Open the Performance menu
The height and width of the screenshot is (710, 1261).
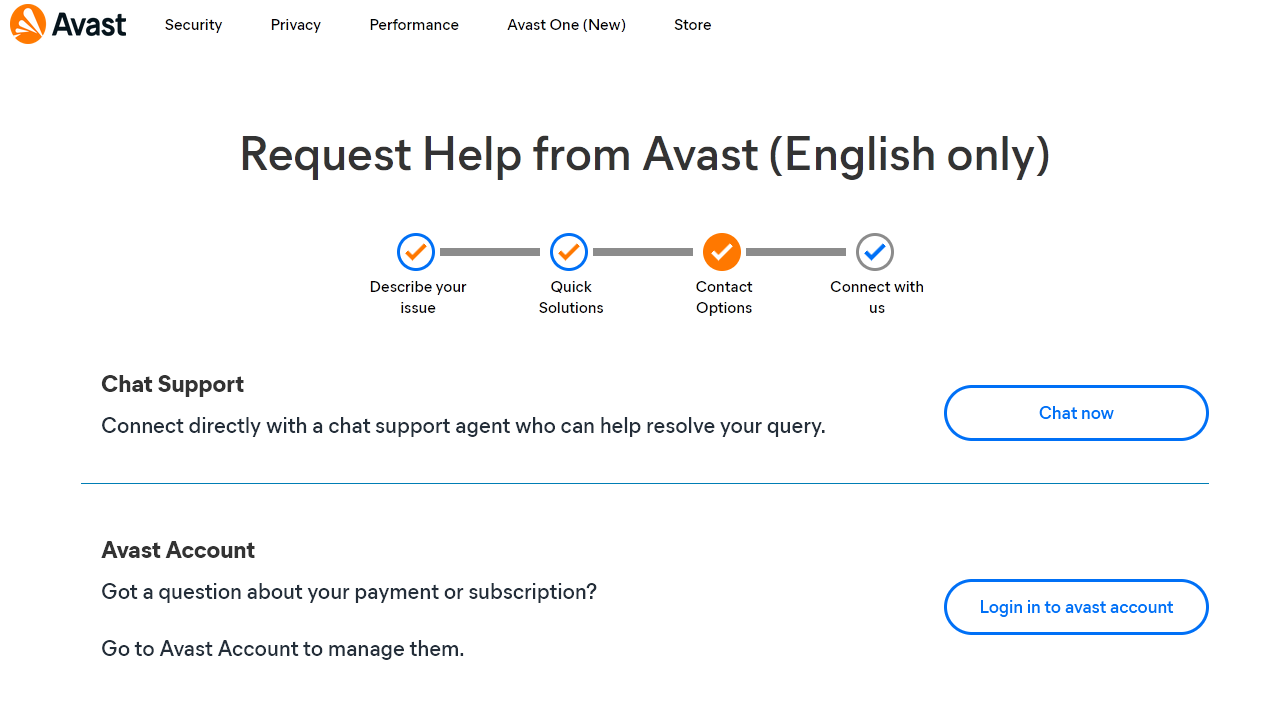(414, 25)
